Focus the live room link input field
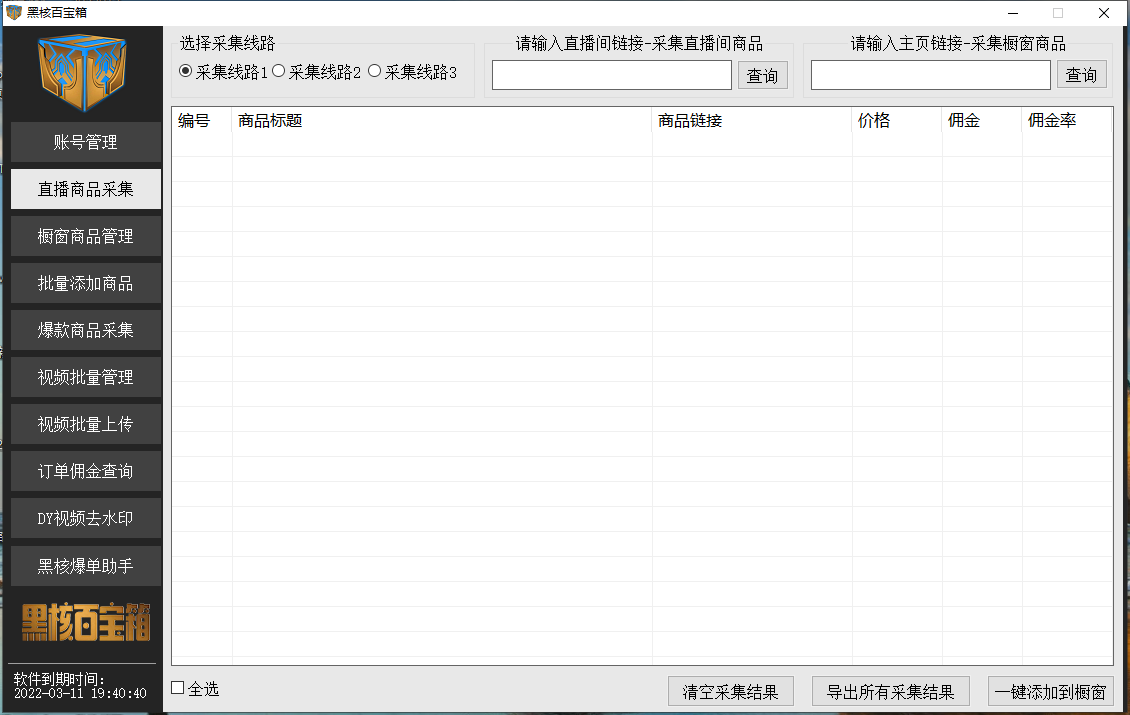This screenshot has width=1130, height=715. (x=612, y=75)
